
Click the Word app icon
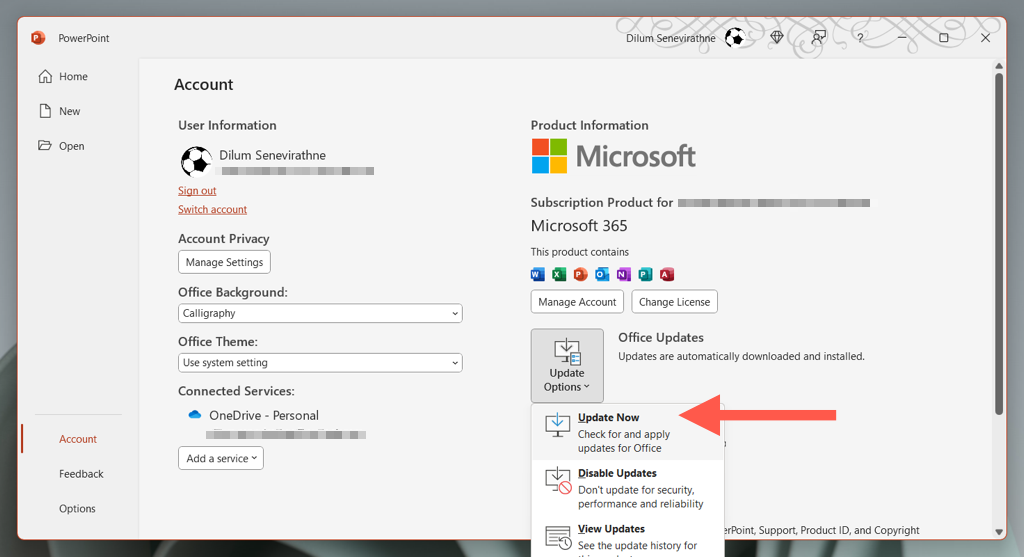pos(537,274)
